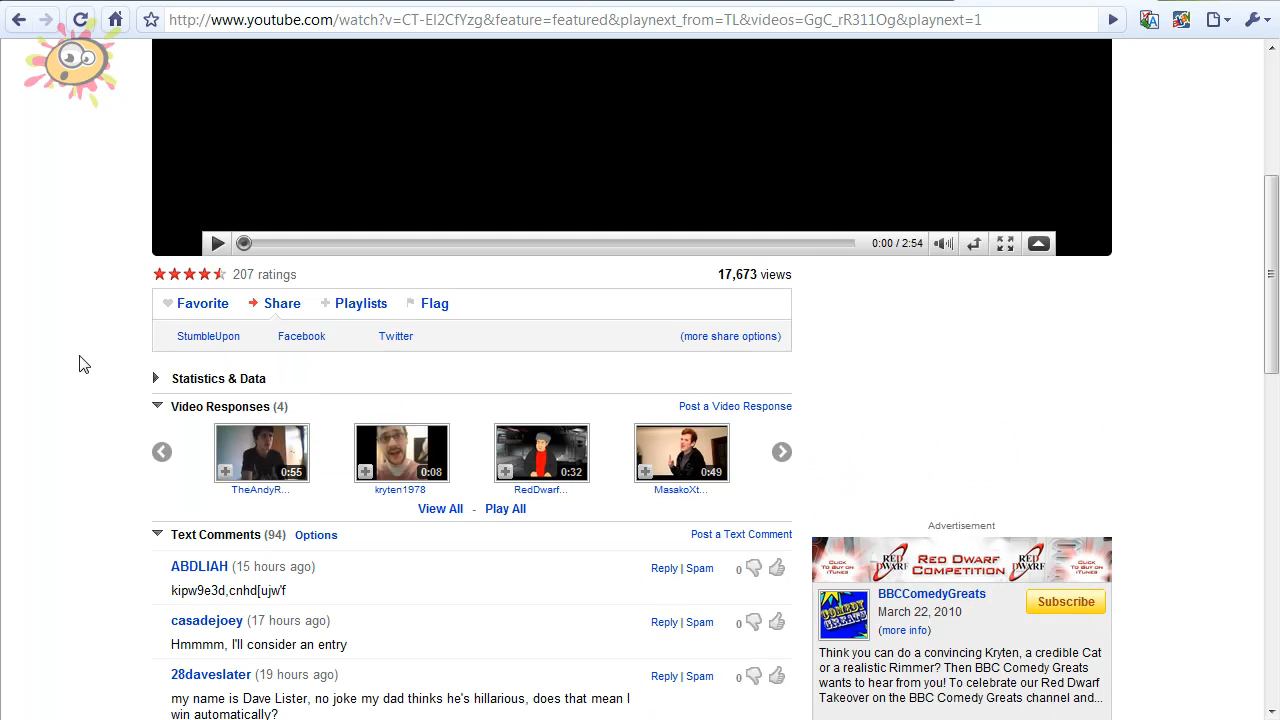The height and width of the screenshot is (720, 1280).
Task: Bookmark the page with the star icon
Action: (x=151, y=19)
